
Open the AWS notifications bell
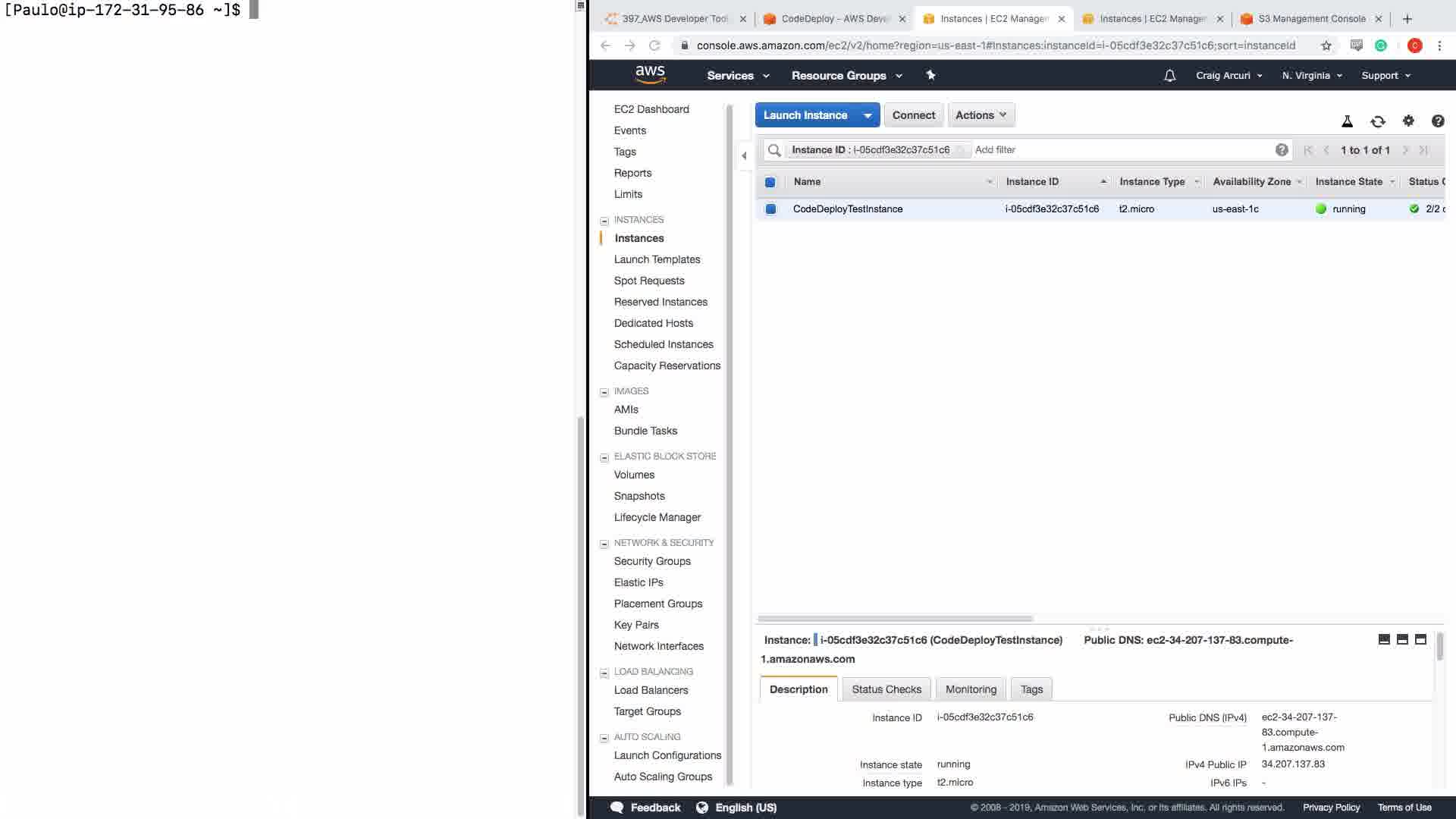[1169, 76]
